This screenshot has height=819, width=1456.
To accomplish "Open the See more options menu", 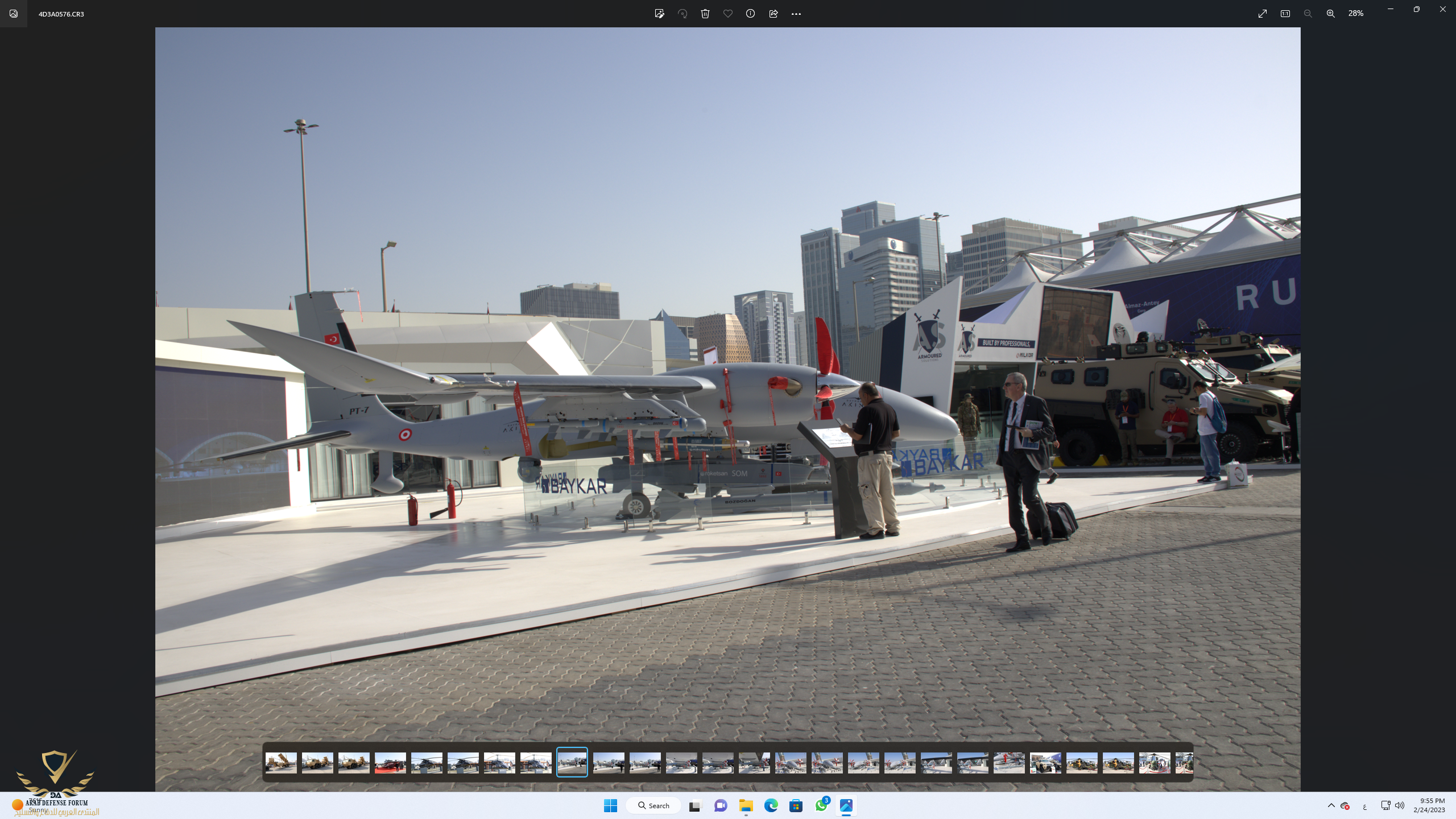I will point(796,14).
